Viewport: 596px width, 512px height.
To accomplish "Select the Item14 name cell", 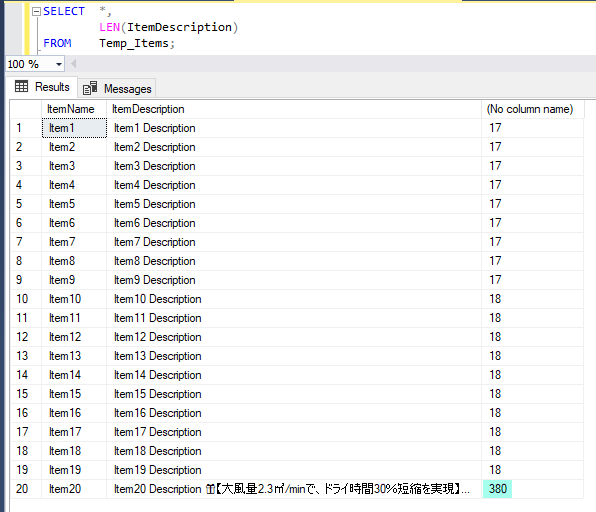I will pos(74,375).
